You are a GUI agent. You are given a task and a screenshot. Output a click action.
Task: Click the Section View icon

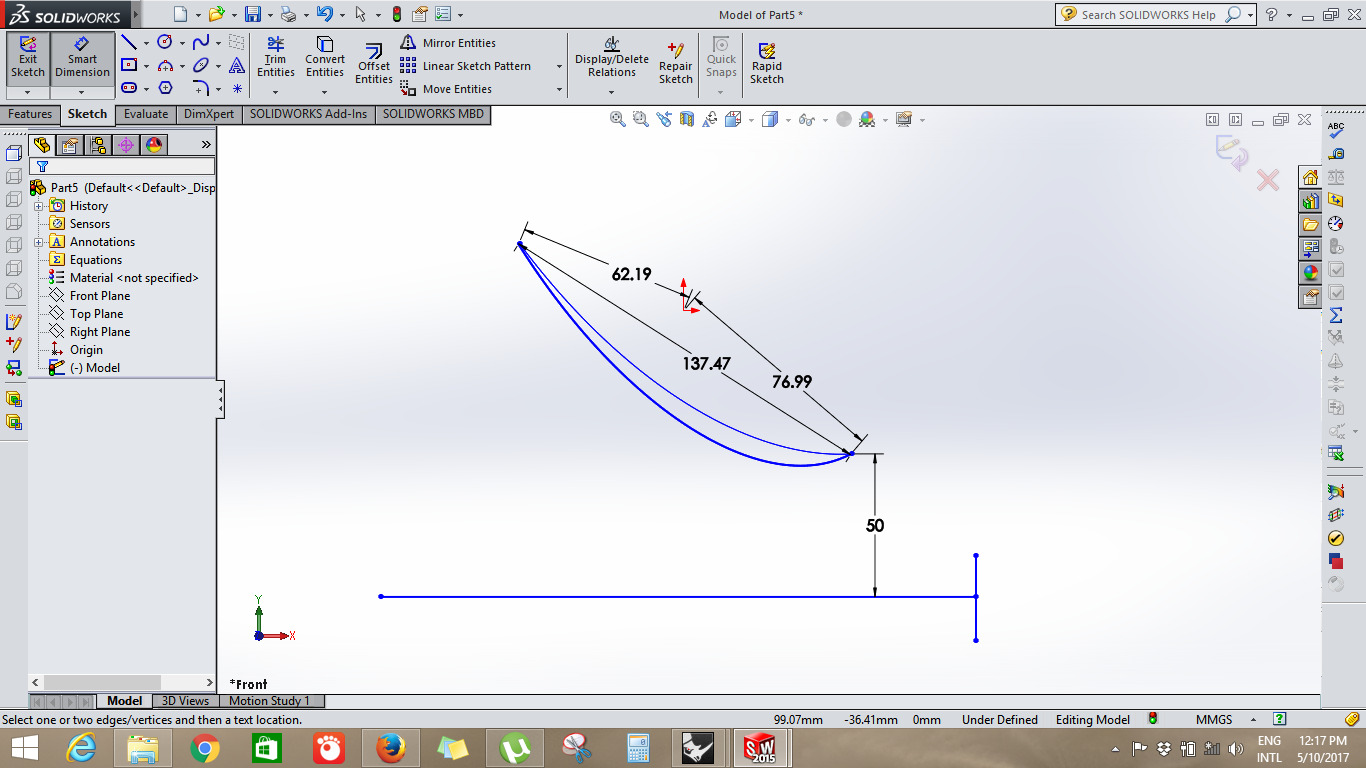[687, 119]
